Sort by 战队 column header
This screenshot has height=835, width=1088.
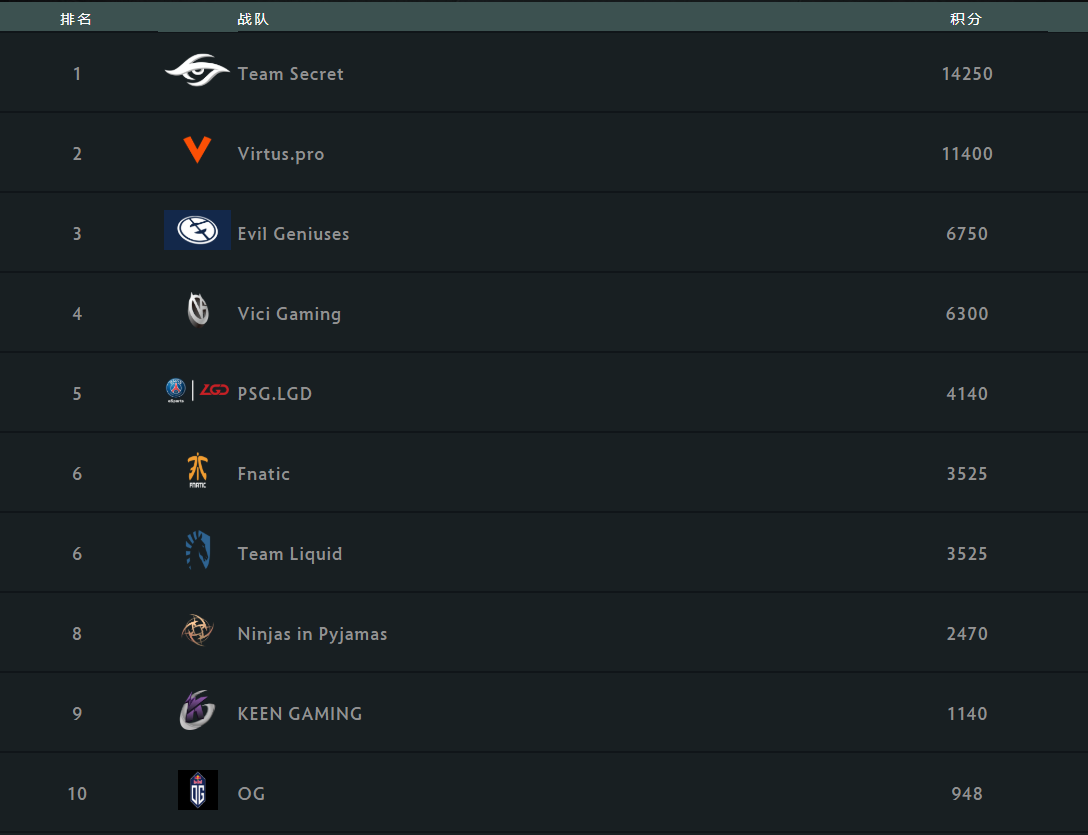click(253, 19)
